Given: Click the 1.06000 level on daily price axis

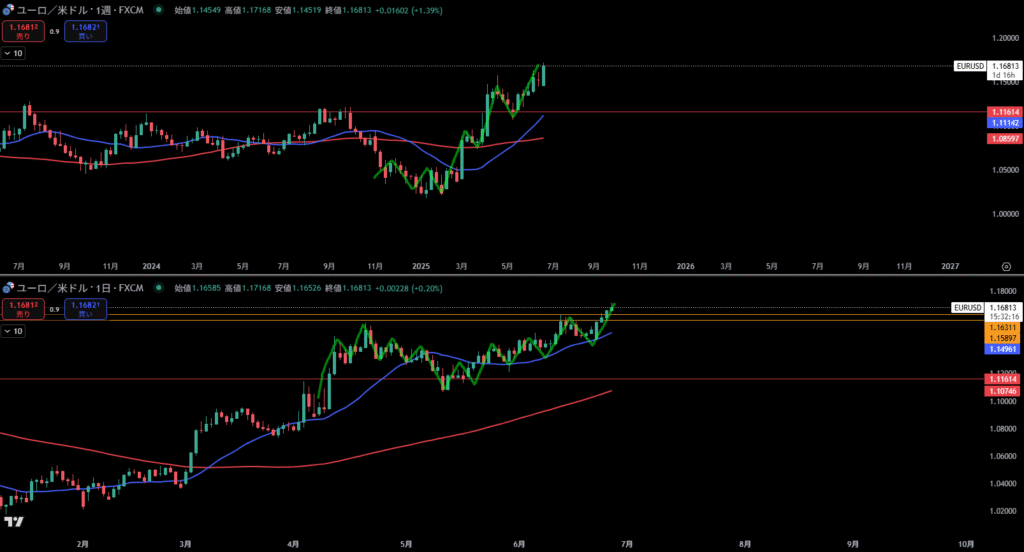Looking at the screenshot, I should coord(1002,456).
